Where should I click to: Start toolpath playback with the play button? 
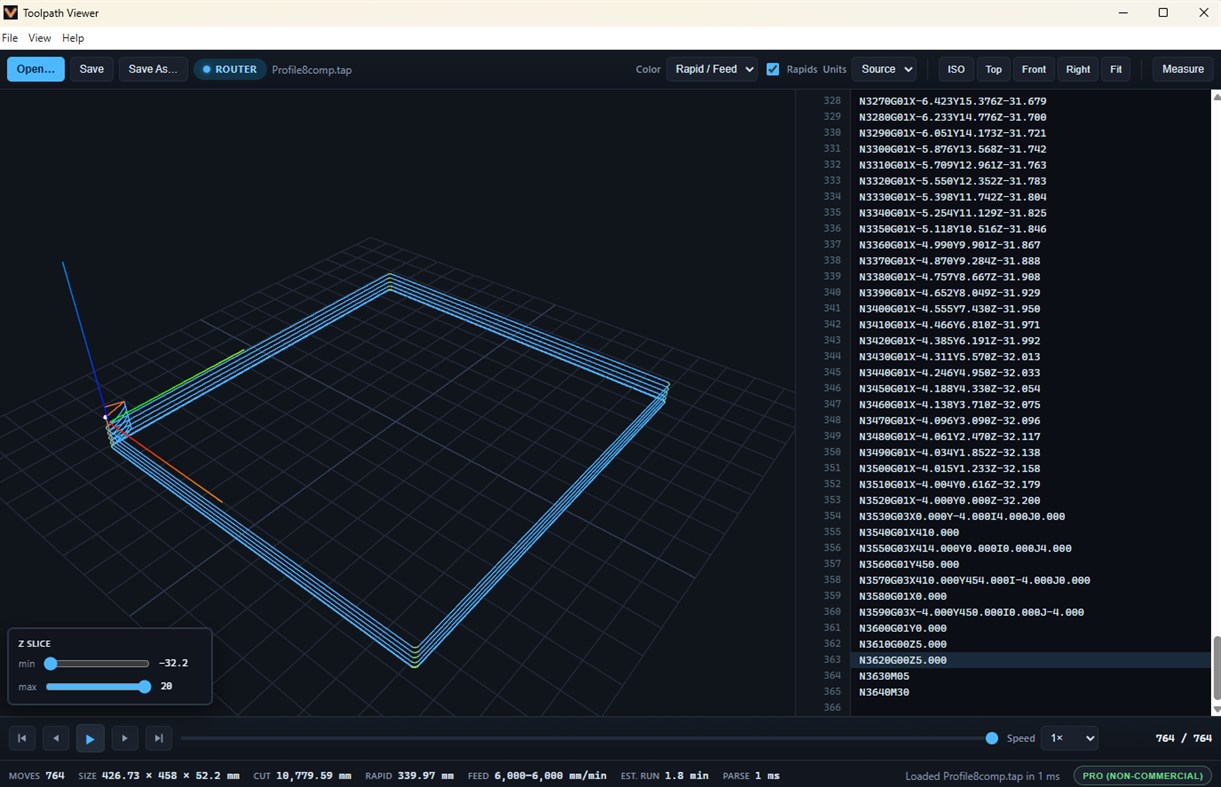click(x=90, y=739)
